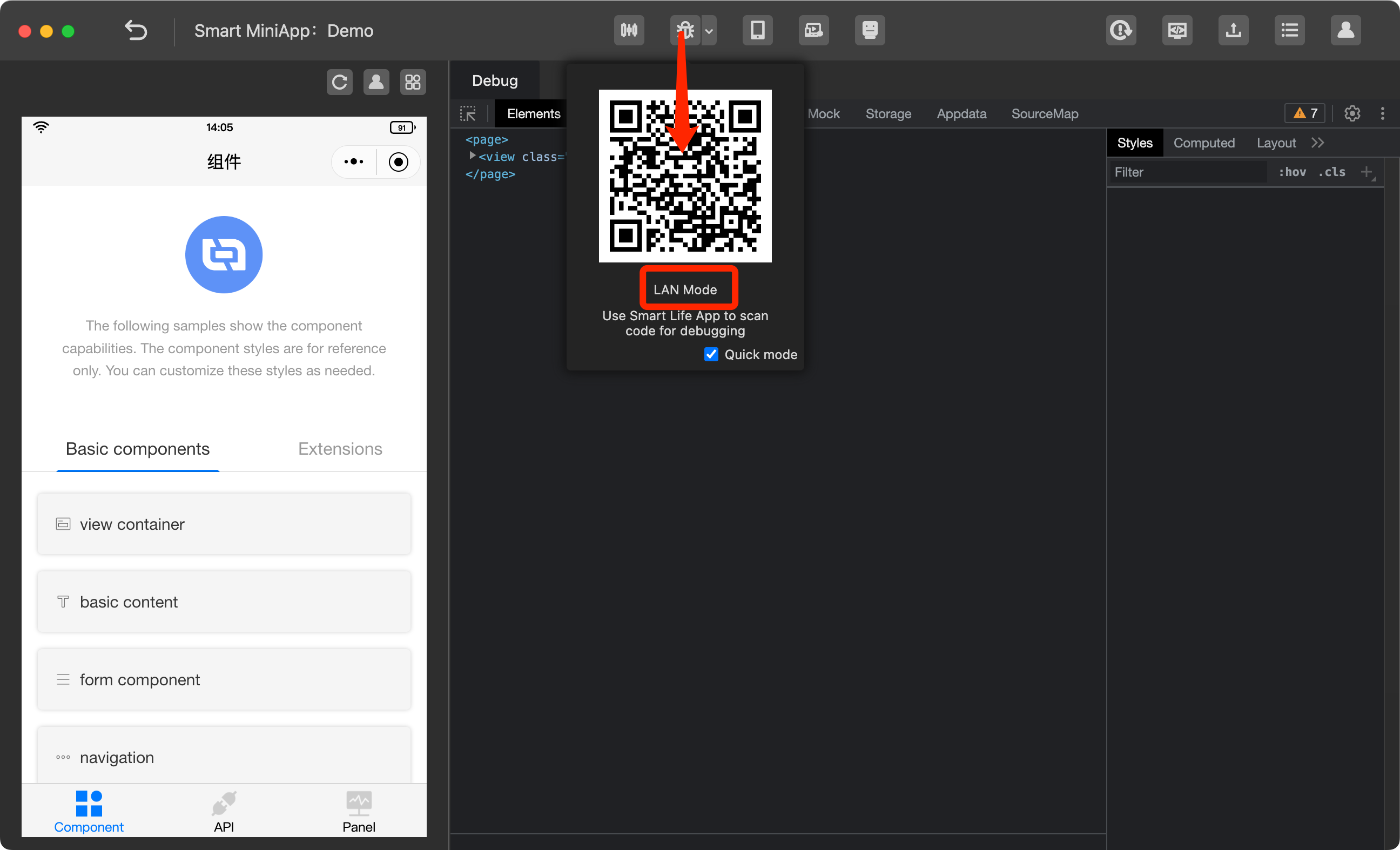Screen dimensions: 1400x850
Task: Open the simulator grid layout icon
Action: 413,83
